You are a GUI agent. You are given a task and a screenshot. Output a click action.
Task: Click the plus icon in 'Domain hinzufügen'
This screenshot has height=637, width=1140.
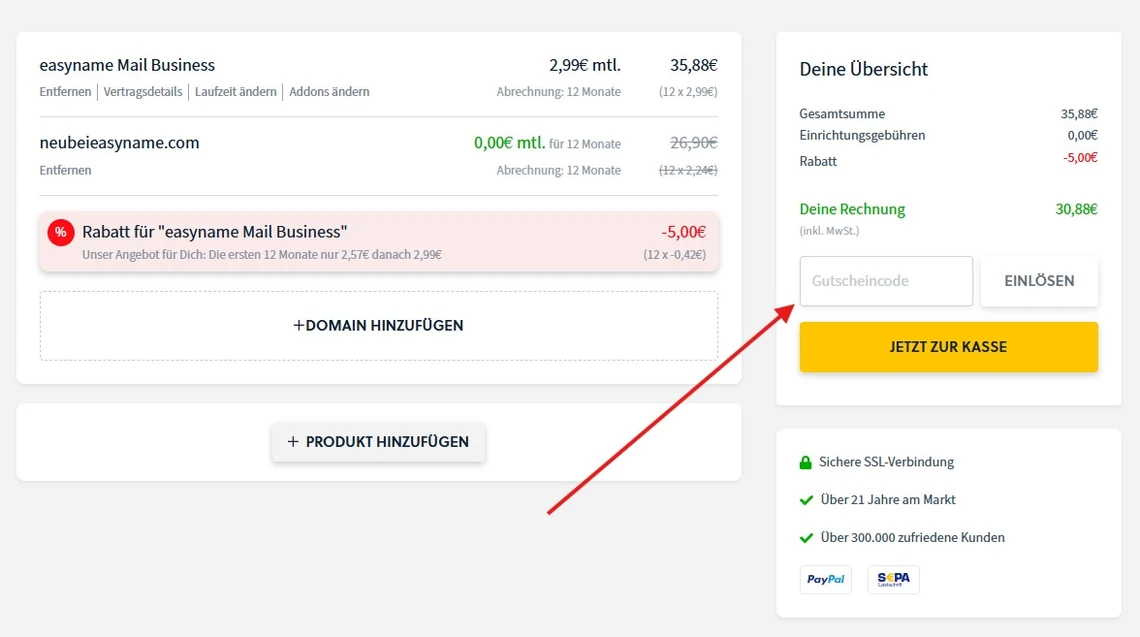pyautogui.click(x=297, y=325)
